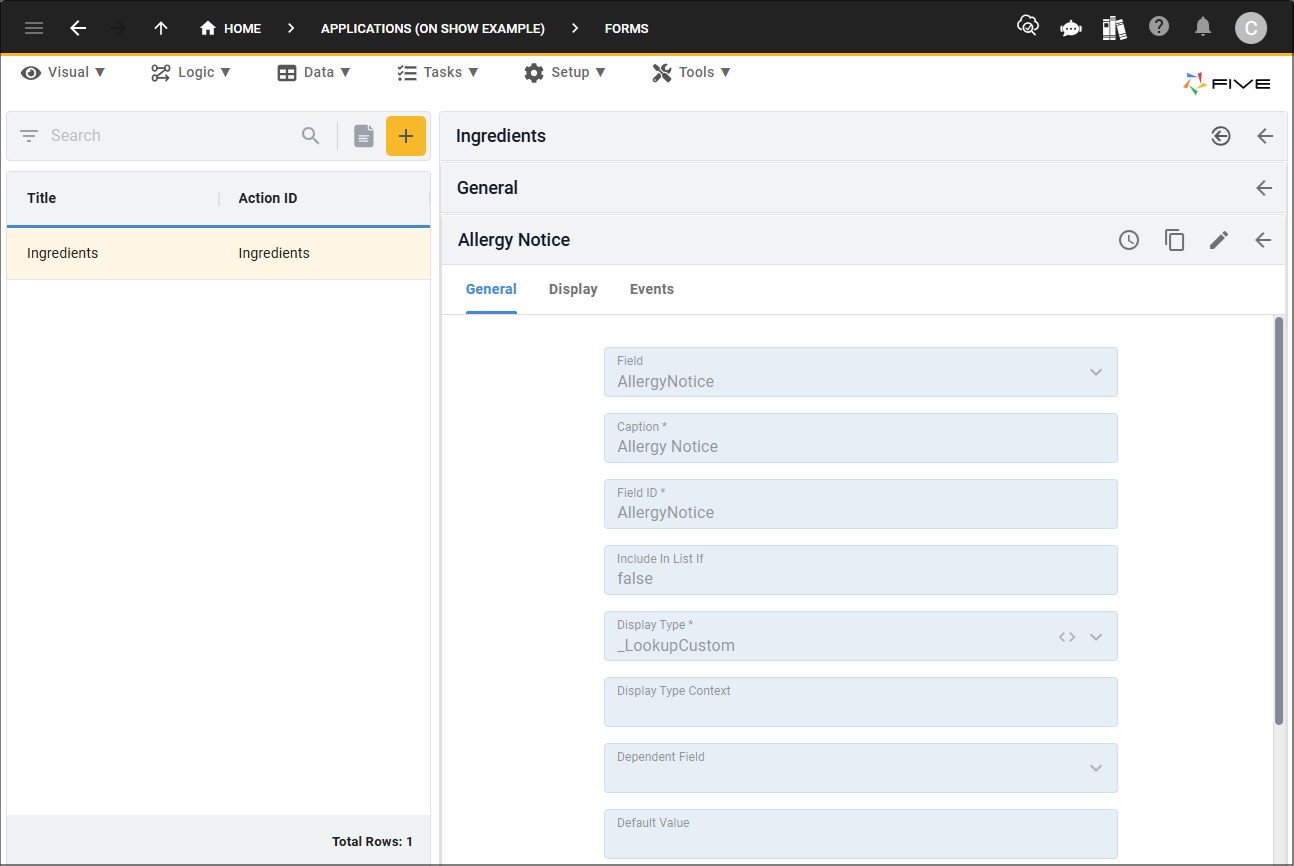
Task: Open the Setup menu
Action: [x=565, y=72]
